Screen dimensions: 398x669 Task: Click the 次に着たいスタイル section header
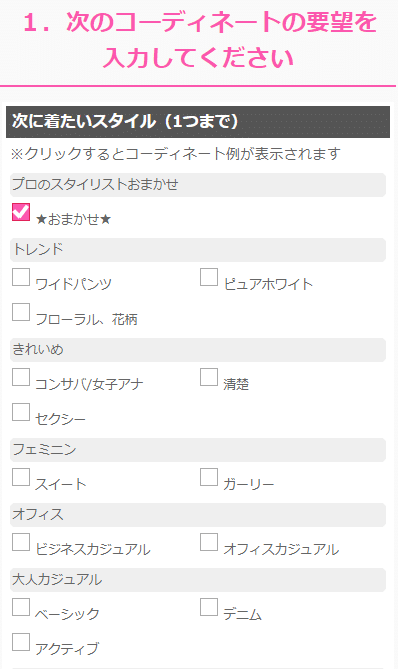point(198,122)
